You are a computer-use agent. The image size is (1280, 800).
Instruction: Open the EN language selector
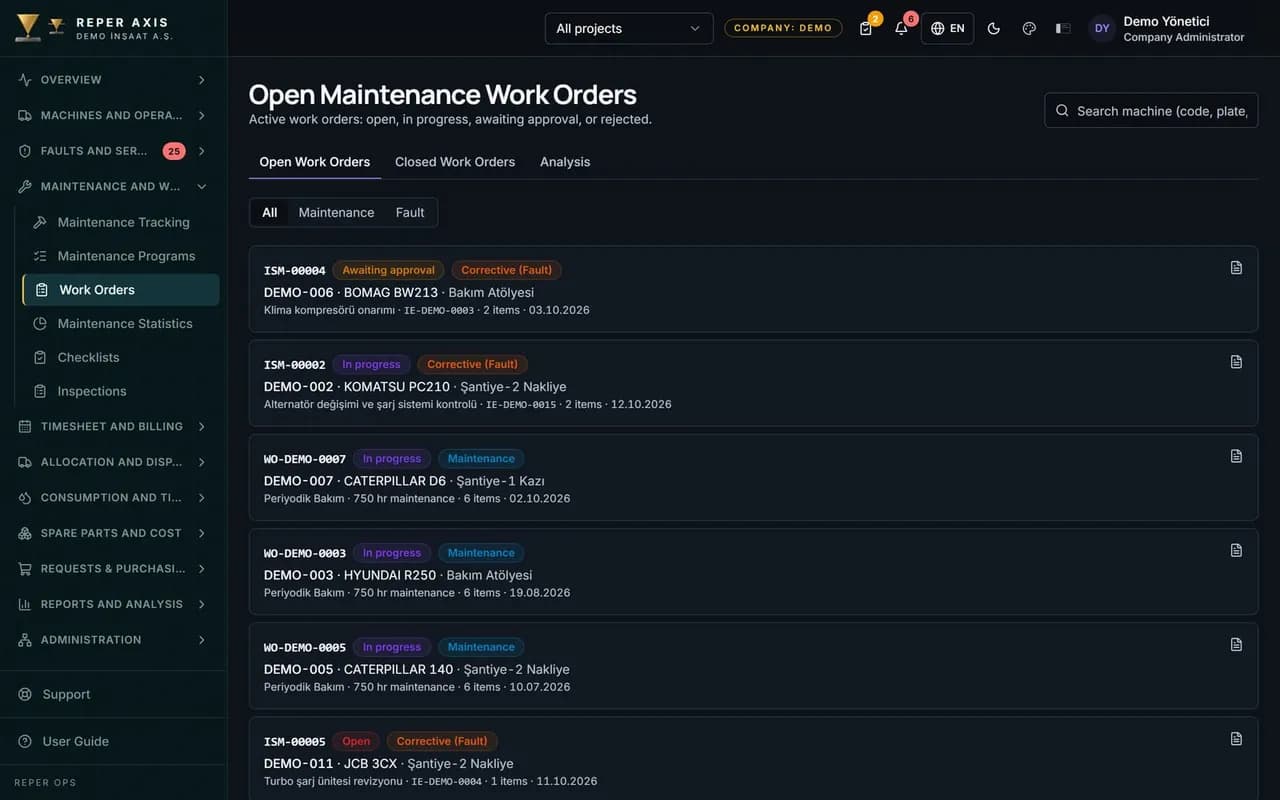point(947,28)
